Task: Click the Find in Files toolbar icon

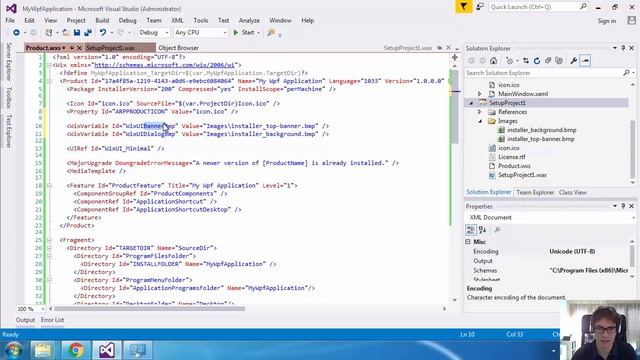Action: tap(271, 32)
